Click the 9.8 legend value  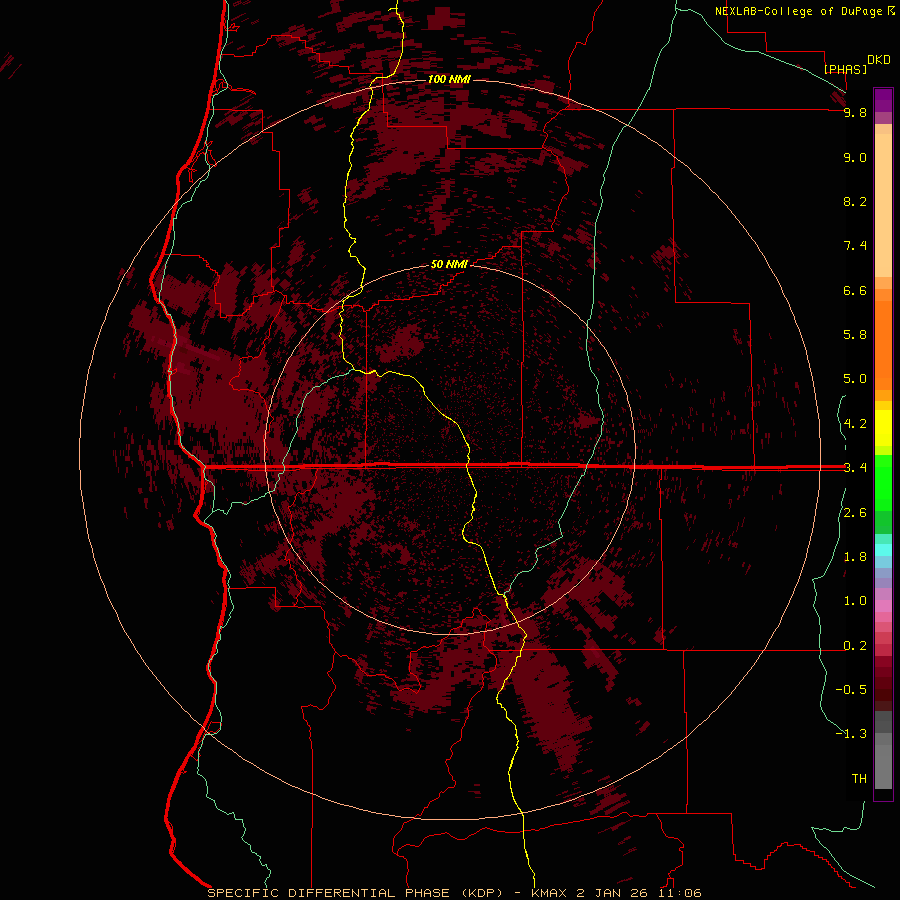pos(855,113)
